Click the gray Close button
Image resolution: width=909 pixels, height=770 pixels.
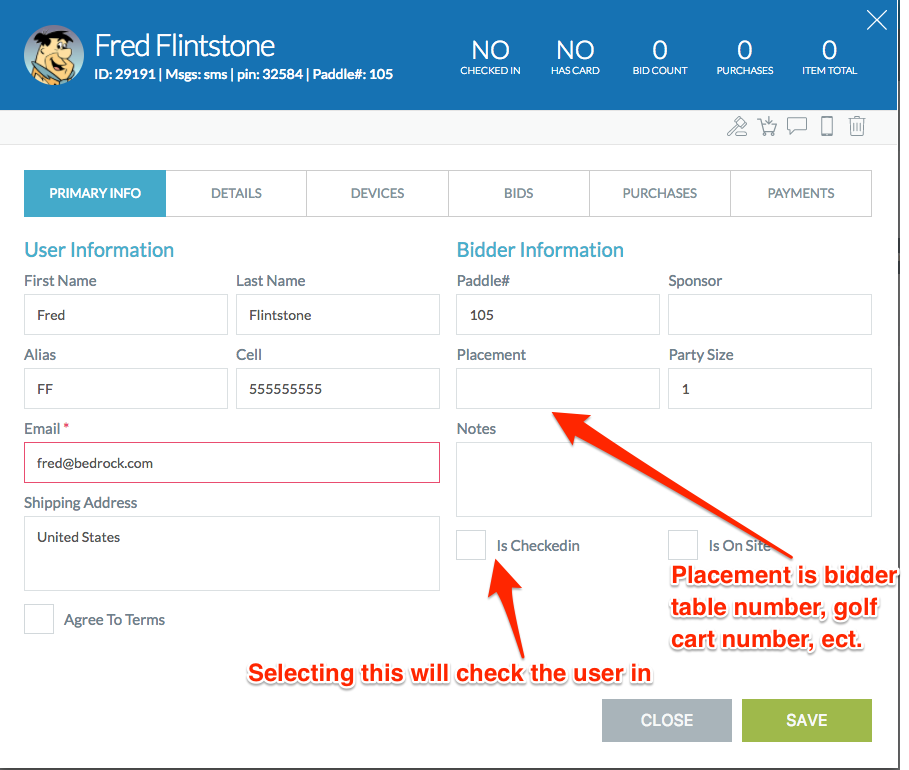pos(667,720)
